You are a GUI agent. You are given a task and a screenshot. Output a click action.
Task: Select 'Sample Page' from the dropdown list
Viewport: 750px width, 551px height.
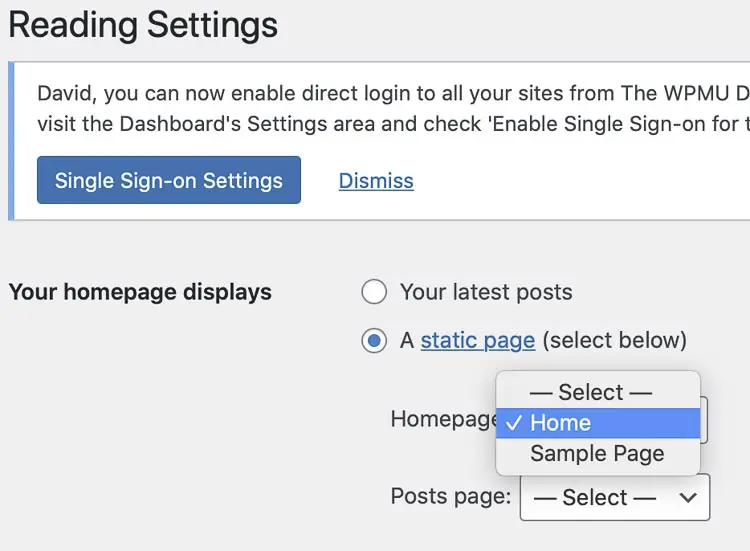click(x=597, y=454)
